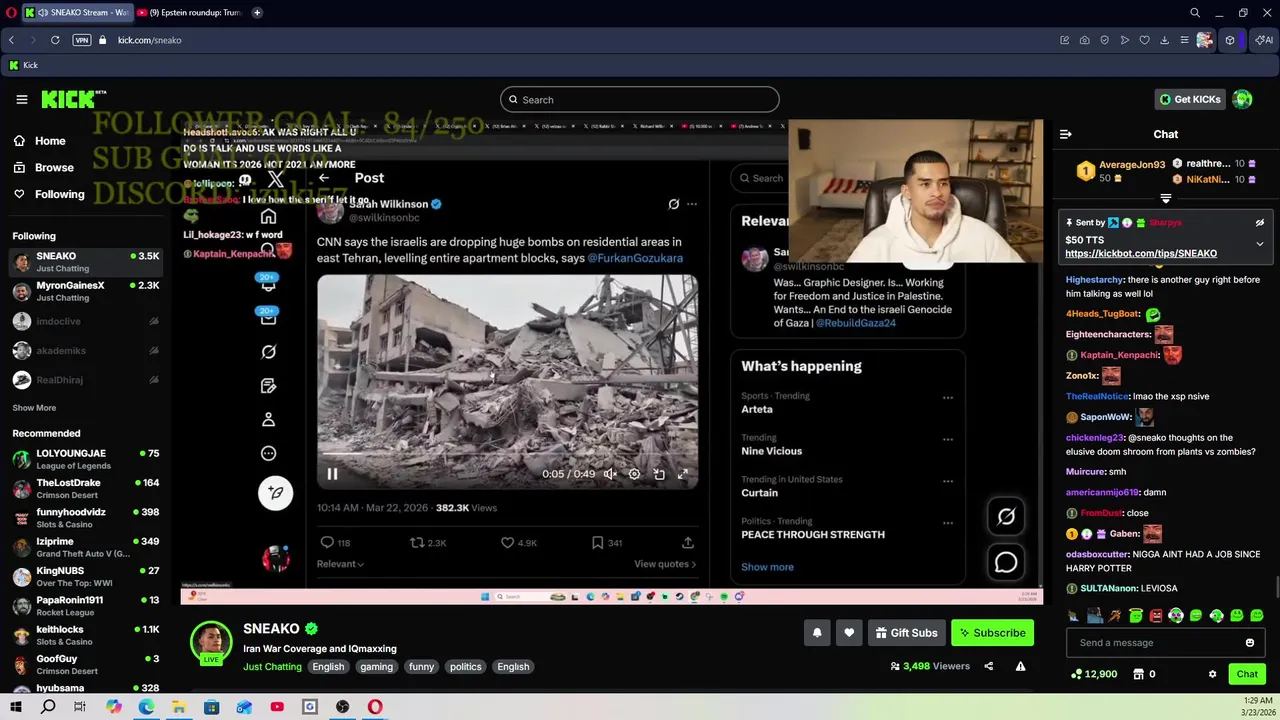1280x720 pixels.
Task: Report the stream with warning icon
Action: [1020, 666]
